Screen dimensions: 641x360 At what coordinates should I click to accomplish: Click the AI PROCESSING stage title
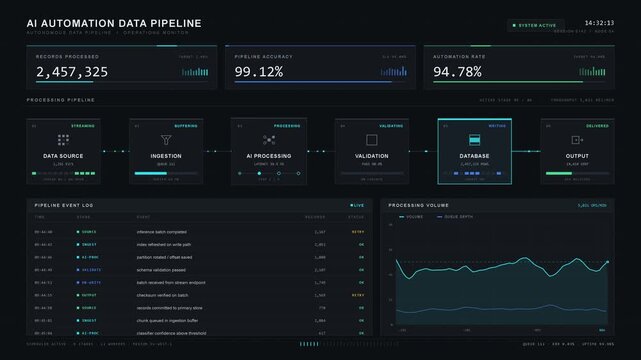pyautogui.click(x=269, y=156)
